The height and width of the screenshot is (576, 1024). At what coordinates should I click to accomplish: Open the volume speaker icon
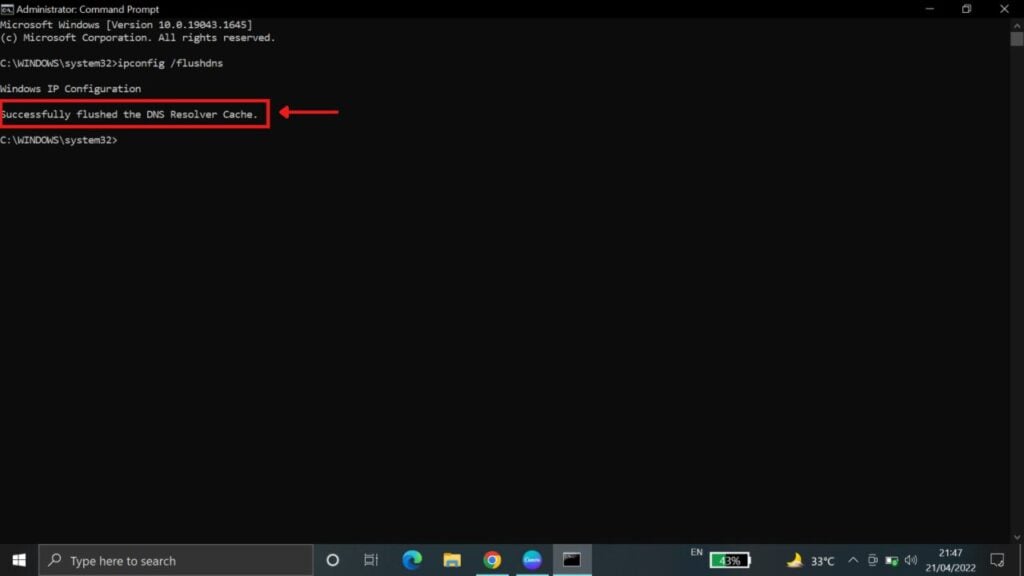click(911, 560)
